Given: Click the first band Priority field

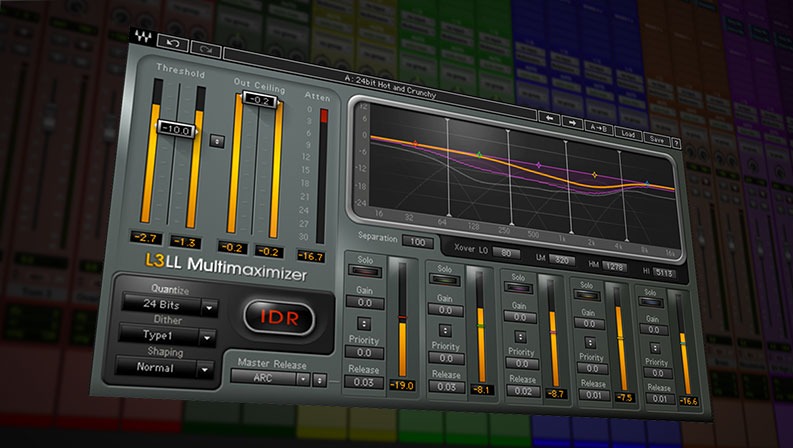Looking at the screenshot, I should 364,352.
